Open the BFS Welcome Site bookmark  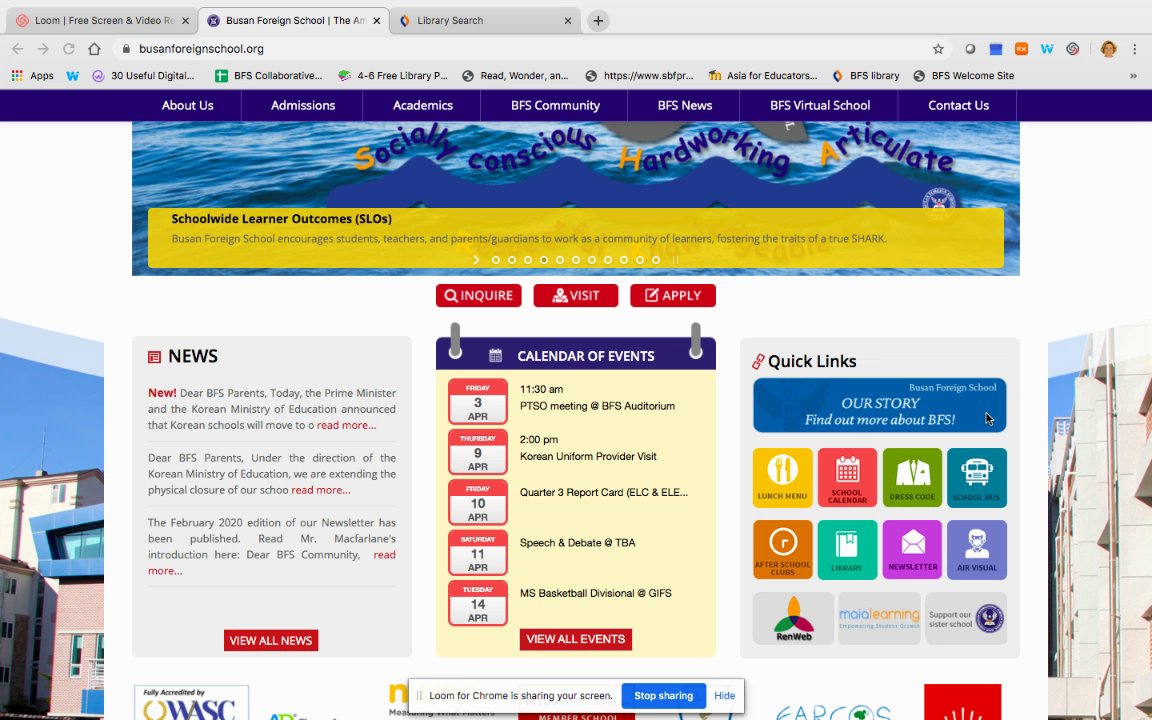tap(964, 76)
